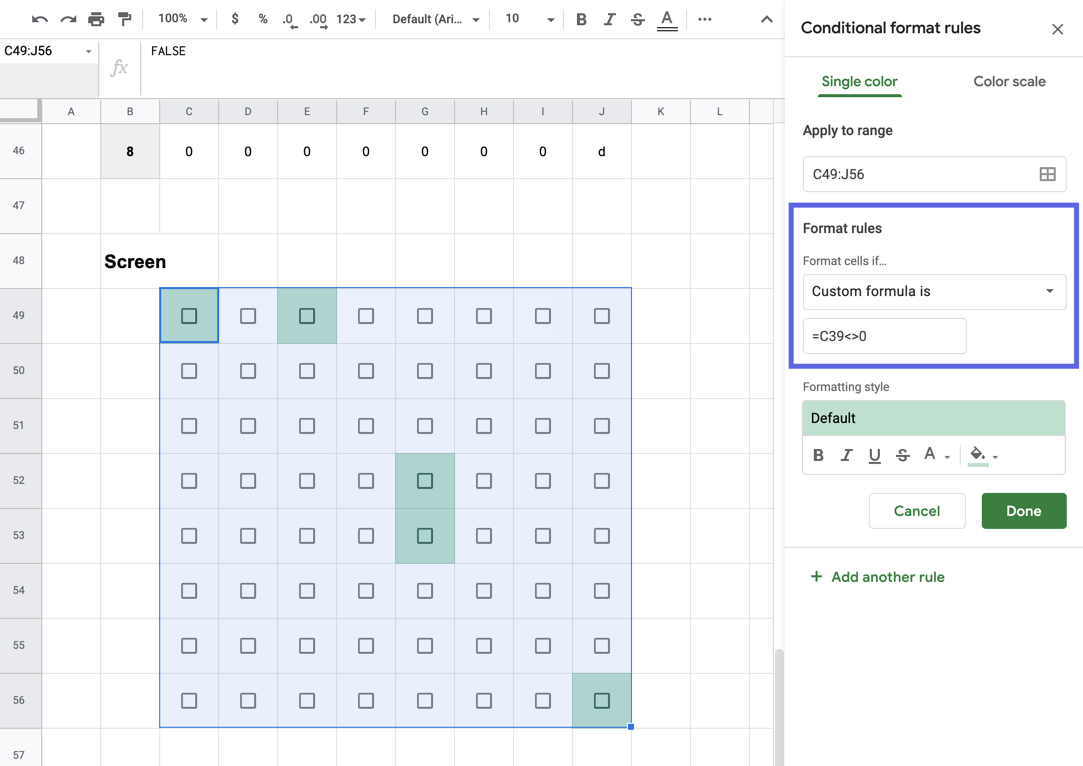This screenshot has height=766, width=1083.
Task: Click Add another rule link
Action: [x=877, y=577]
